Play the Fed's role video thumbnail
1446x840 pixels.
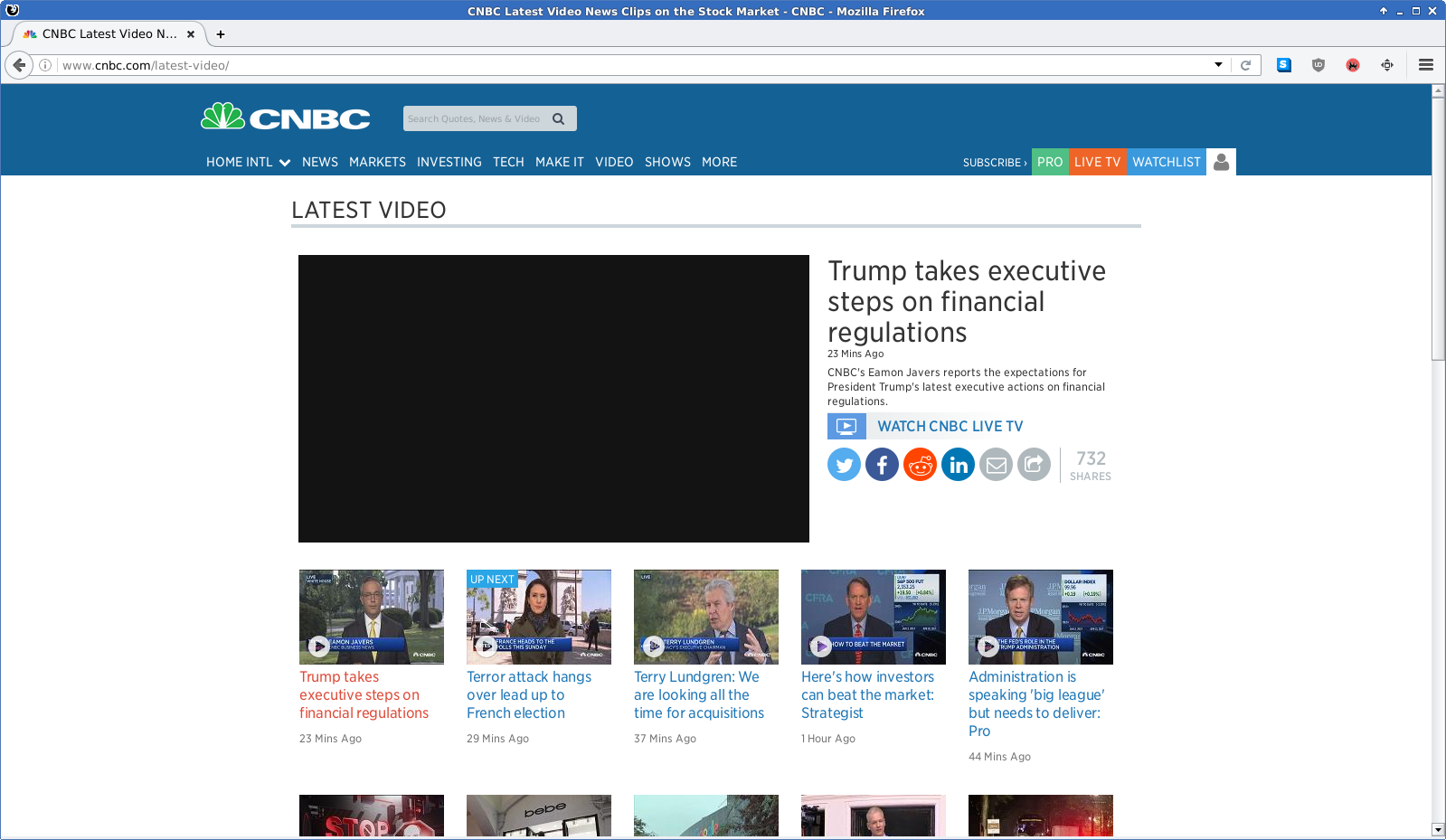point(1041,617)
